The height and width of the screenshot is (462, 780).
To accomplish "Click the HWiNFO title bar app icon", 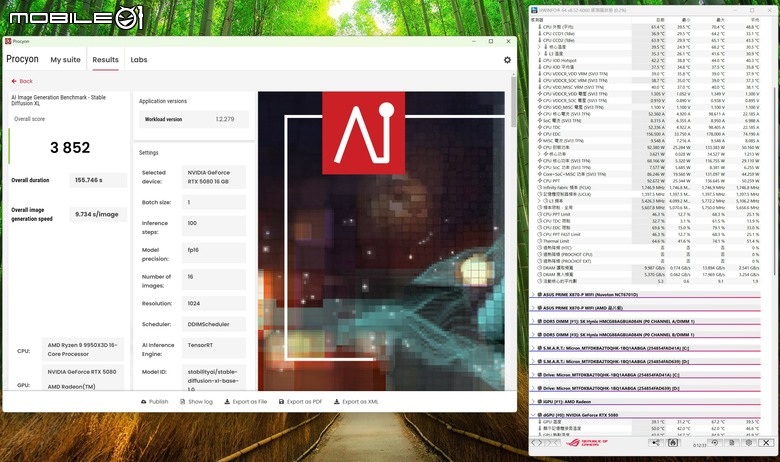I will [534, 10].
